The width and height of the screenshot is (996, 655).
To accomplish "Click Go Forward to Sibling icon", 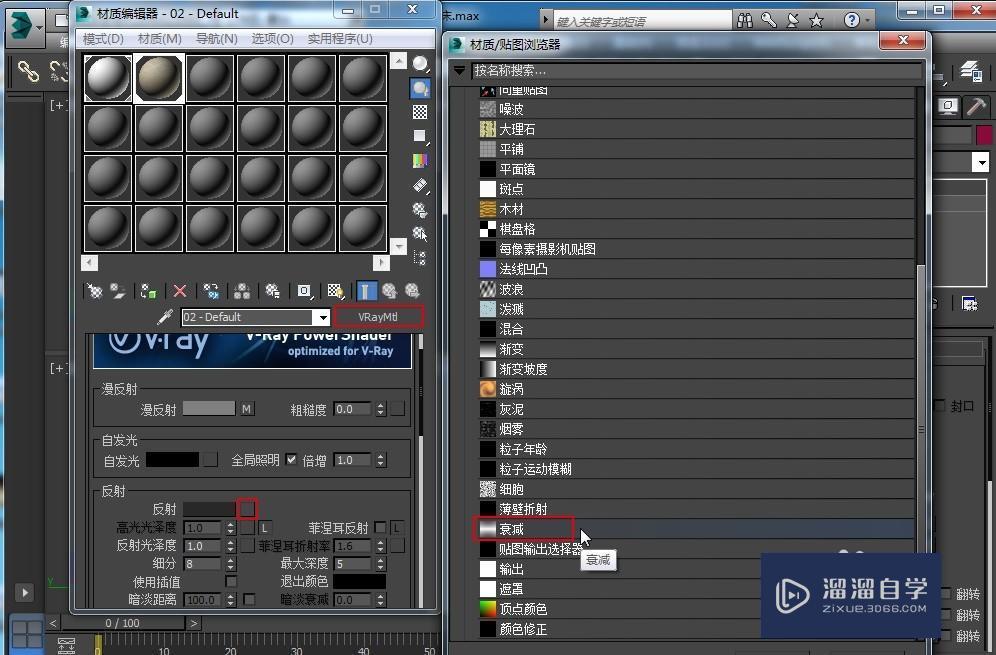I will point(412,291).
